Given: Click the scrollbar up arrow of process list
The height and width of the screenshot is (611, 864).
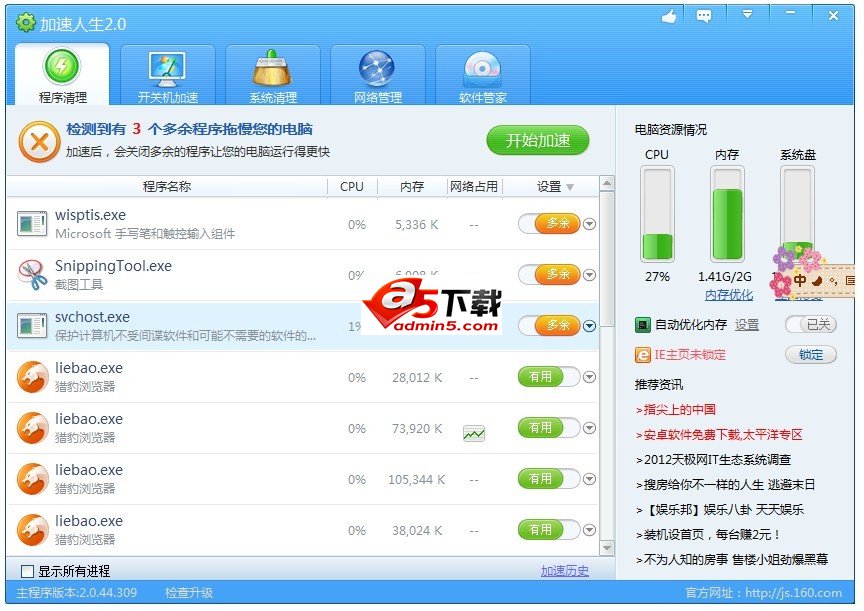Looking at the screenshot, I should tap(607, 183).
